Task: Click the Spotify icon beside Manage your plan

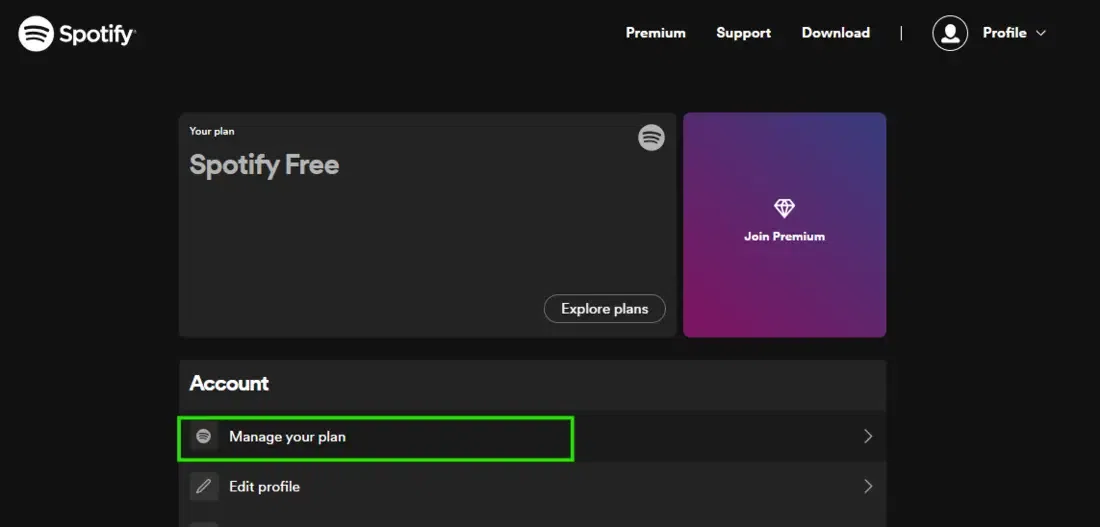Action: [x=204, y=437]
